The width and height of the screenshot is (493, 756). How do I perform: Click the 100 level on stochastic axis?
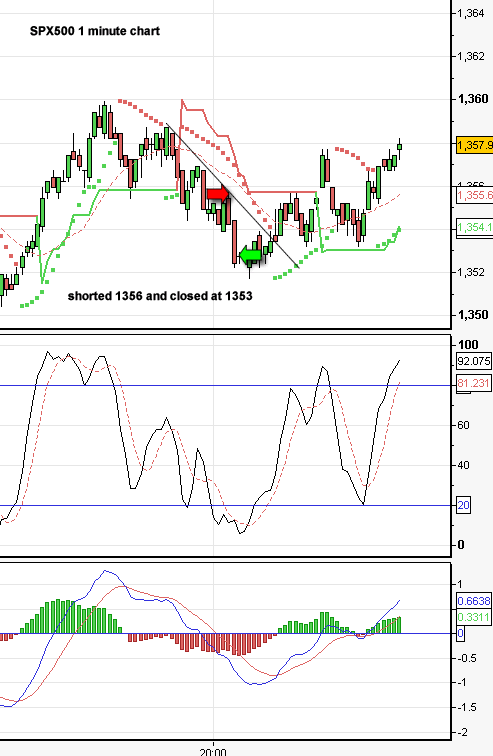coord(468,344)
